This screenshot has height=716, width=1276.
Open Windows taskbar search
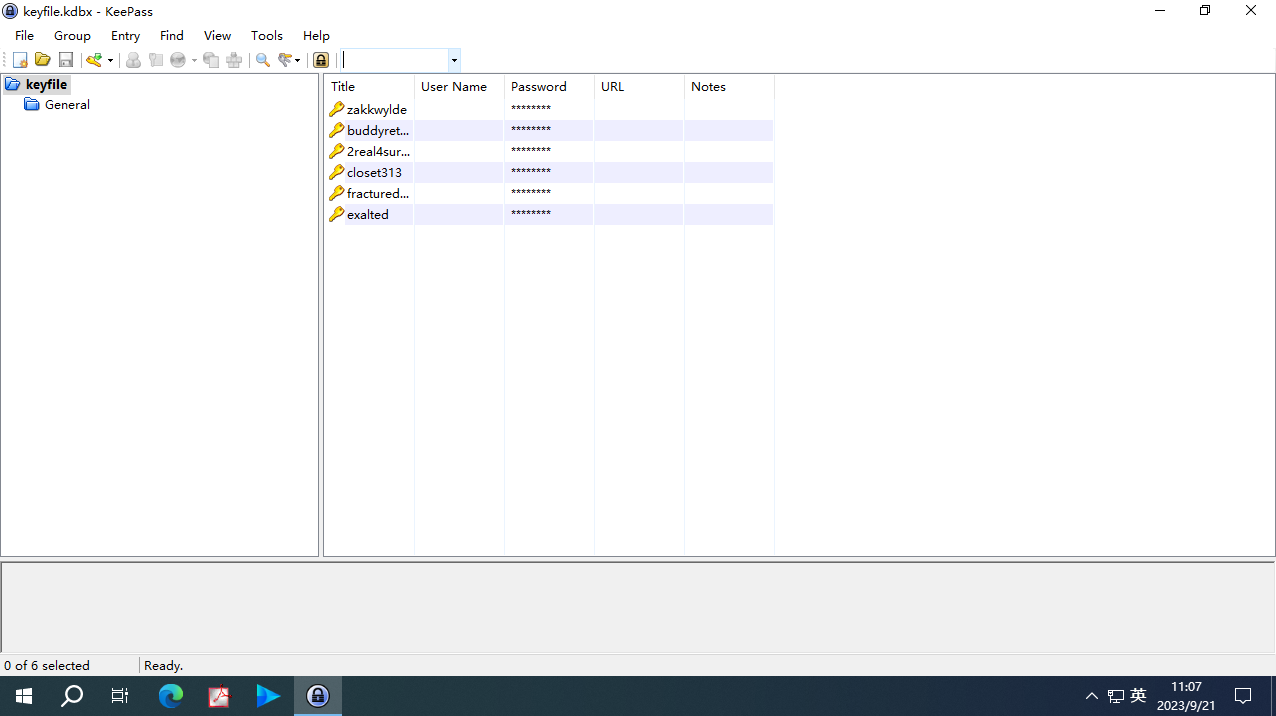click(x=72, y=696)
